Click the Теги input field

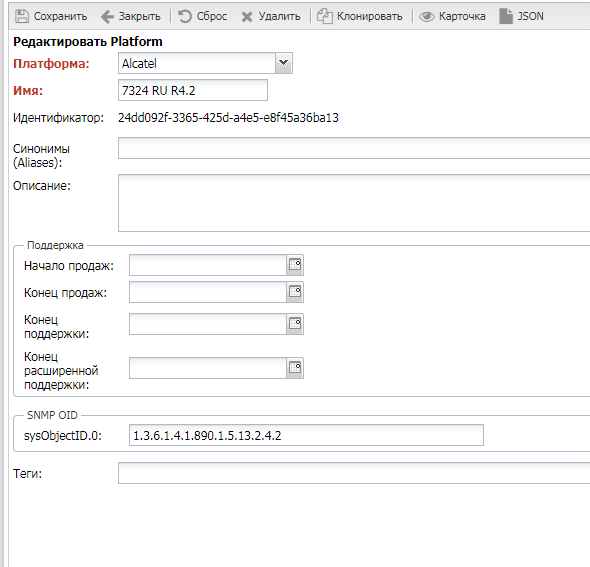pos(354,473)
